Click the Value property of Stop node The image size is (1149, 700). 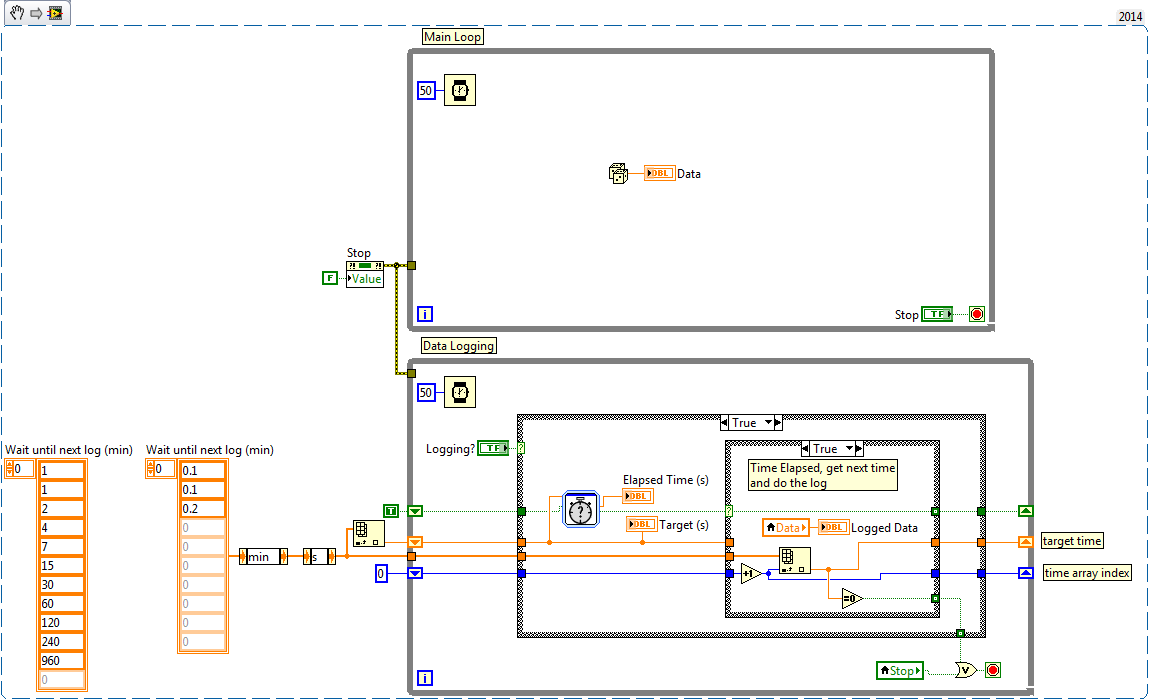pos(365,279)
